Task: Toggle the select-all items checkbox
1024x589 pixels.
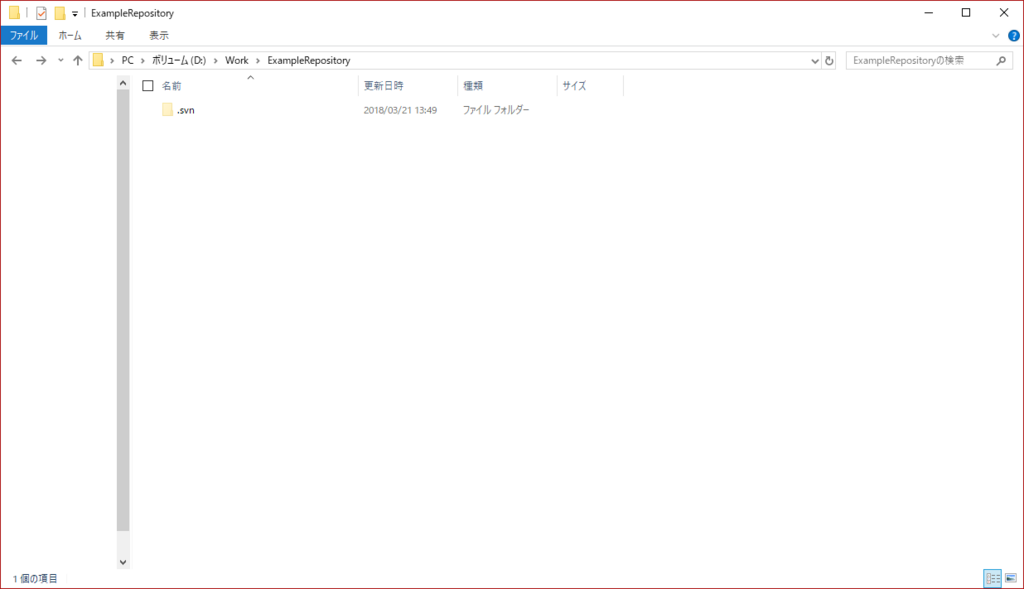Action: [x=148, y=86]
